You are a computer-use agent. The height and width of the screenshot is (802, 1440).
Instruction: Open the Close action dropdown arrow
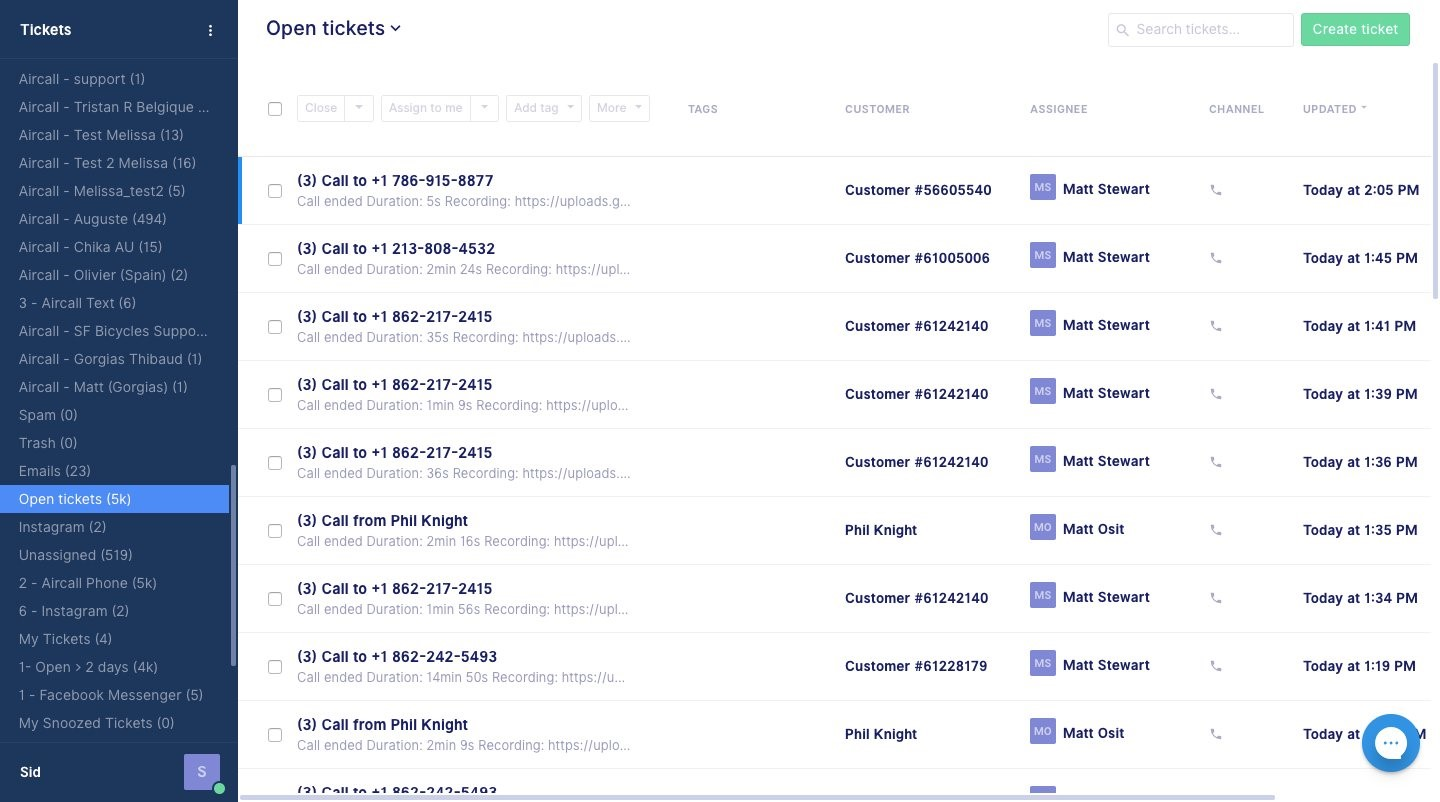click(359, 108)
